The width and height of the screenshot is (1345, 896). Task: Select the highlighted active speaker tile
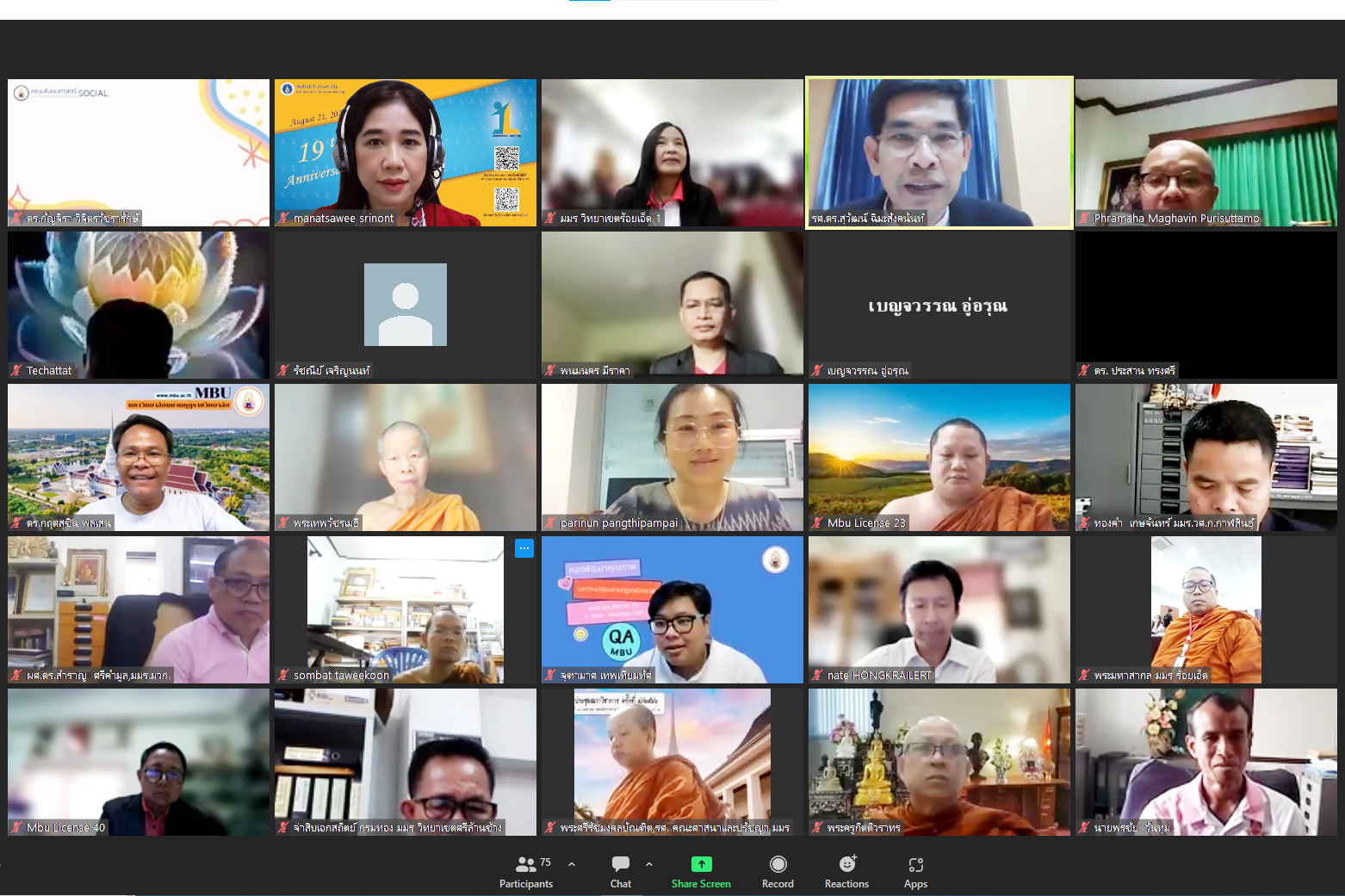(939, 152)
